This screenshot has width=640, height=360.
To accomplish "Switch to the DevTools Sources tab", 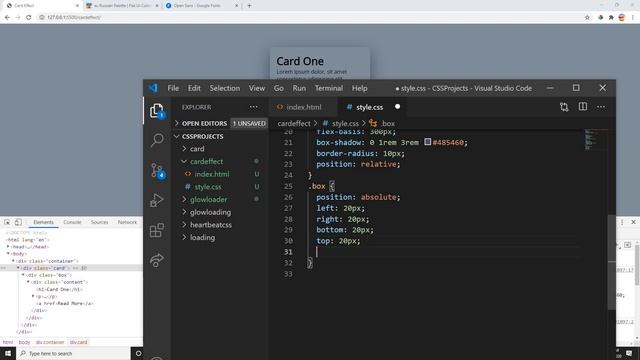I will point(100,222).
